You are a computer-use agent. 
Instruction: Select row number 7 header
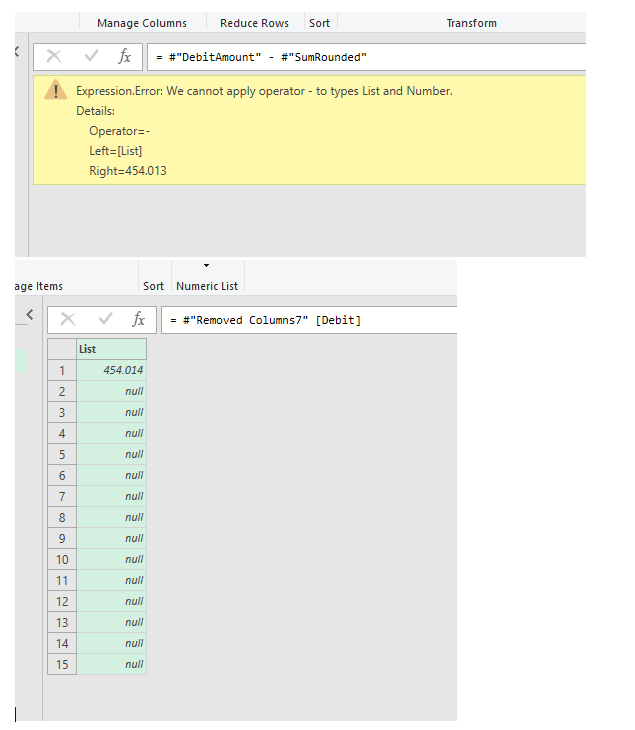pyautogui.click(x=62, y=496)
